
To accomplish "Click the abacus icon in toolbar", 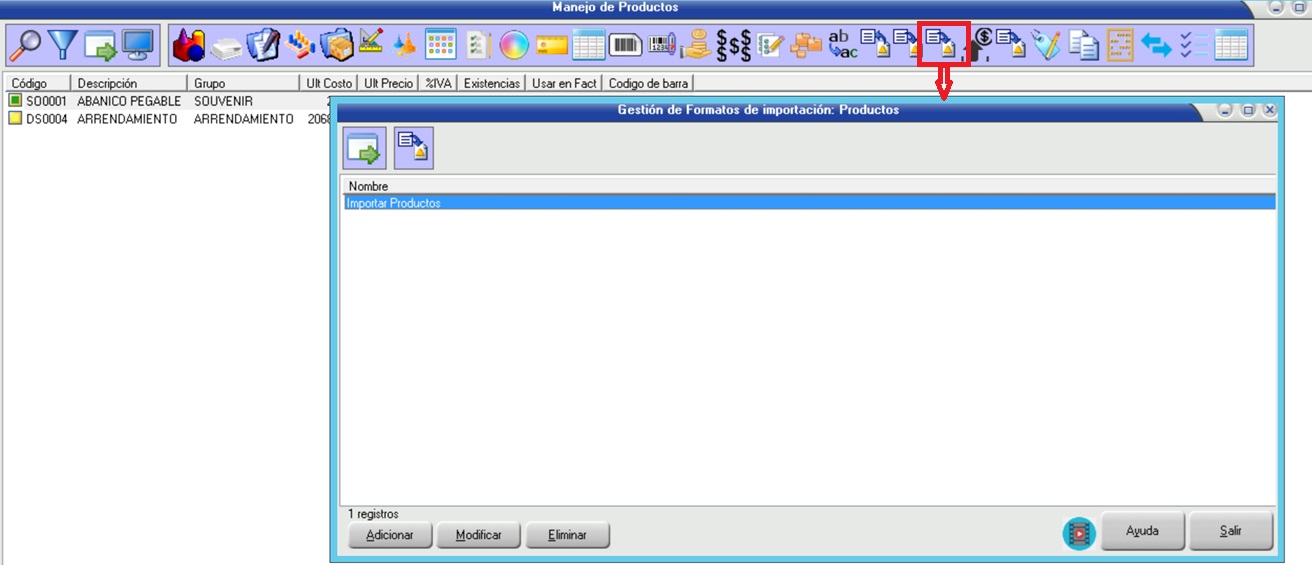I will pos(1120,45).
